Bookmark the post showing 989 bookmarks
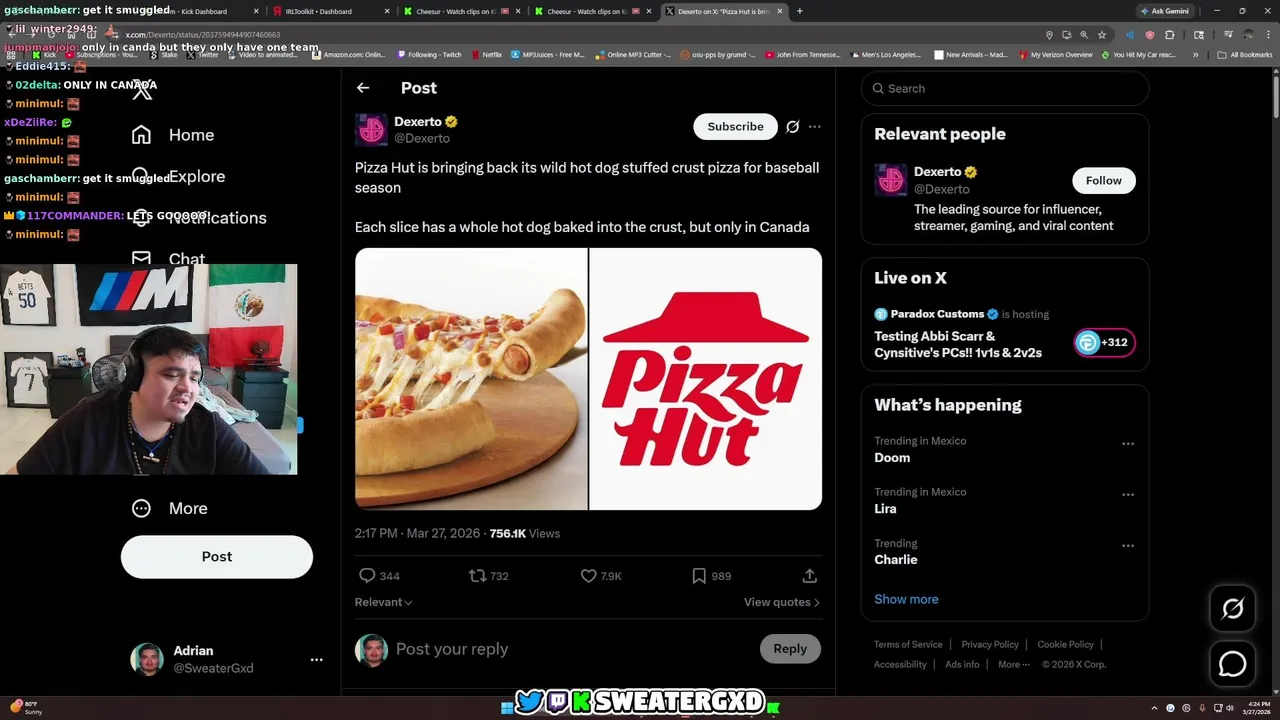The image size is (1280, 720). 711,576
